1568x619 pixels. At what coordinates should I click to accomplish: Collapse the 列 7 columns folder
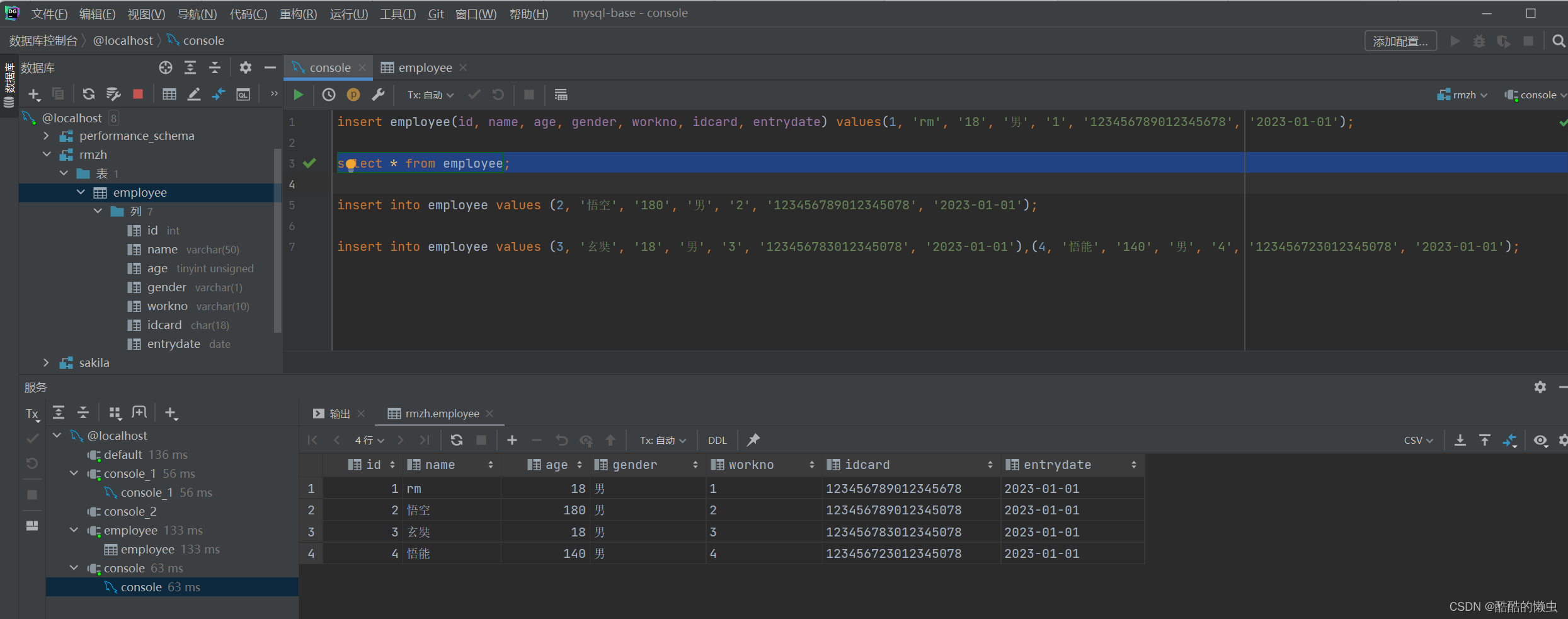click(x=98, y=211)
